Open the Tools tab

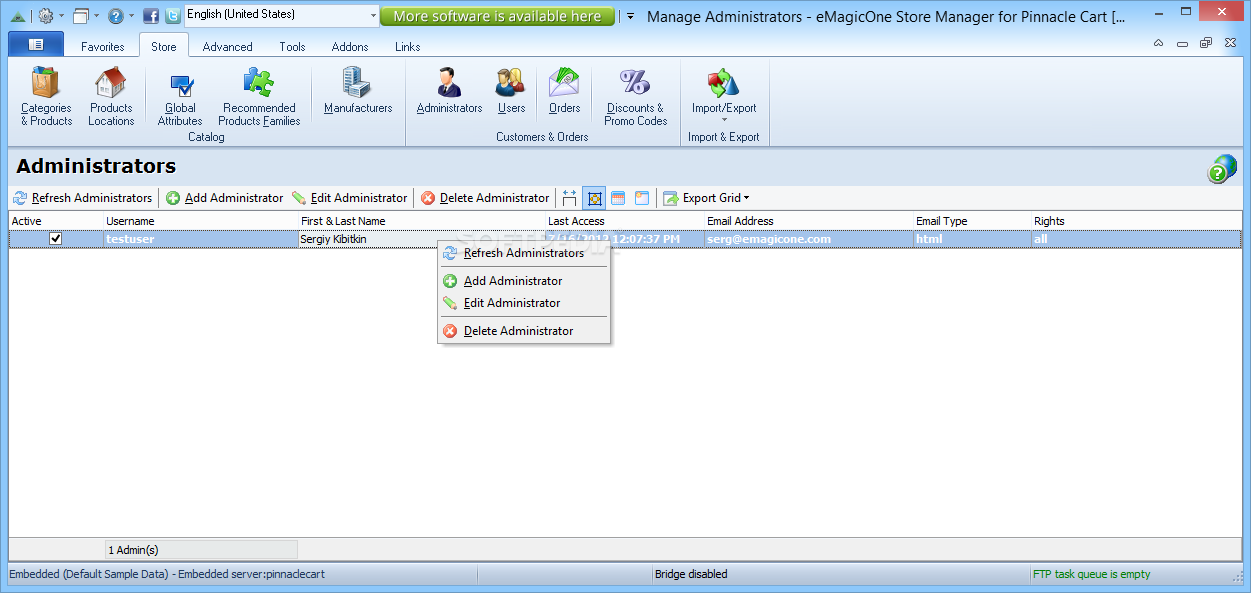click(292, 47)
